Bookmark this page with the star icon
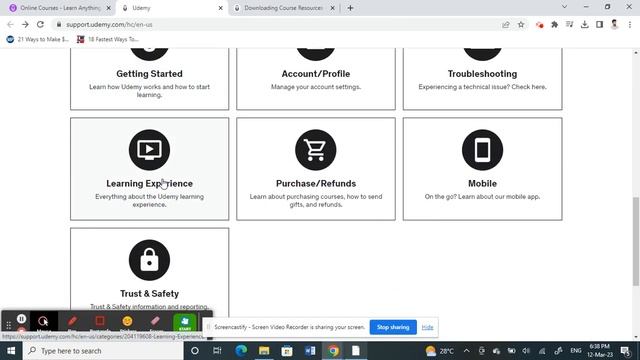The image size is (640, 360). tap(521, 24)
